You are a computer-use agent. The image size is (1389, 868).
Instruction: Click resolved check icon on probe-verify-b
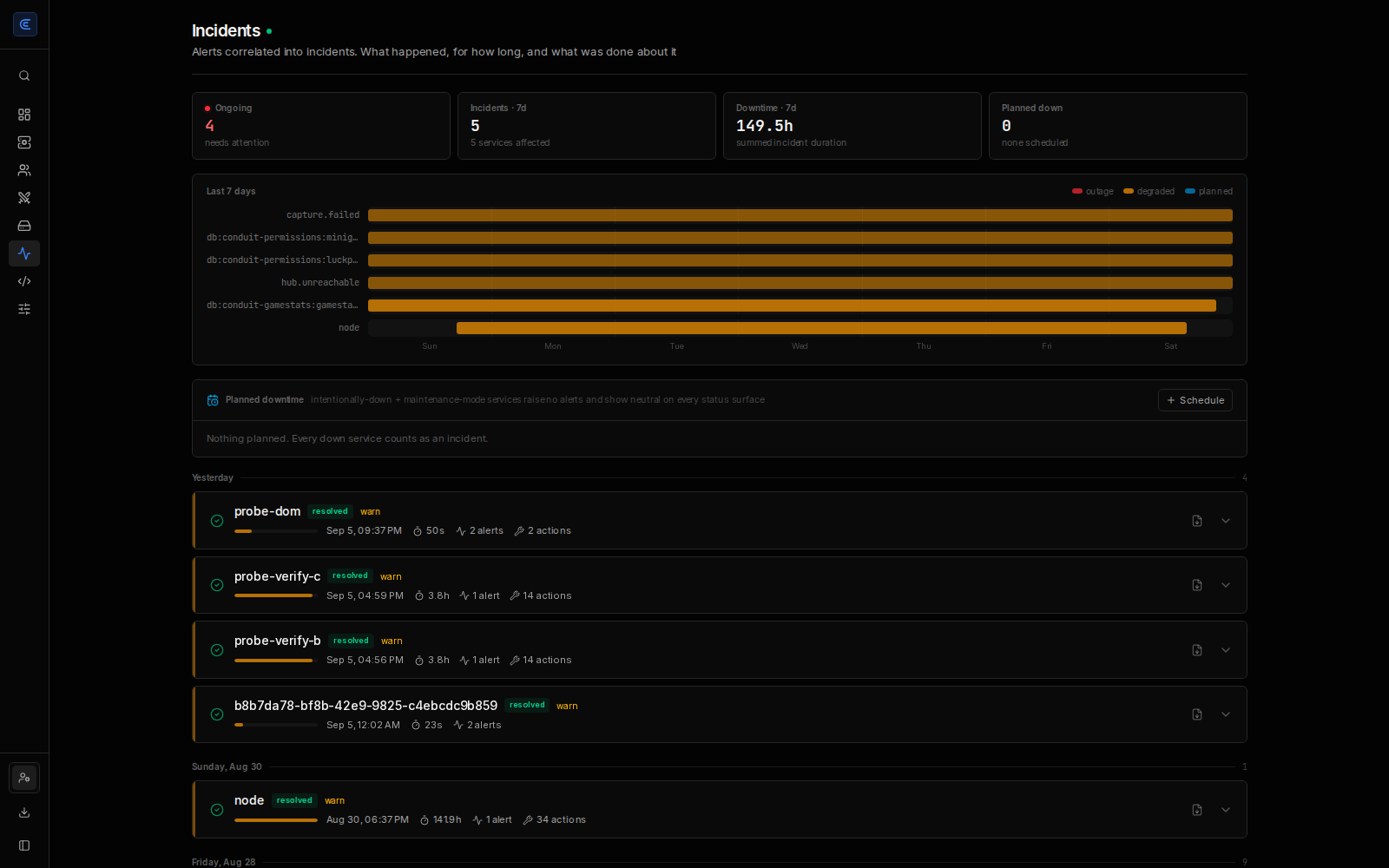[217, 650]
